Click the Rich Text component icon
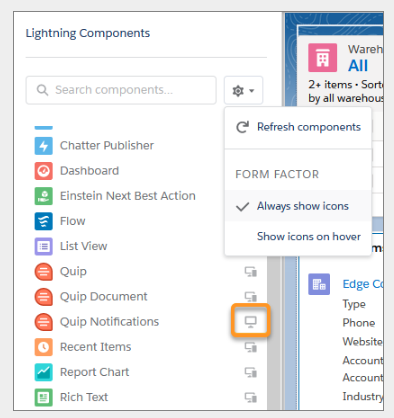Image resolution: width=394 pixels, height=418 pixels. 43,397
